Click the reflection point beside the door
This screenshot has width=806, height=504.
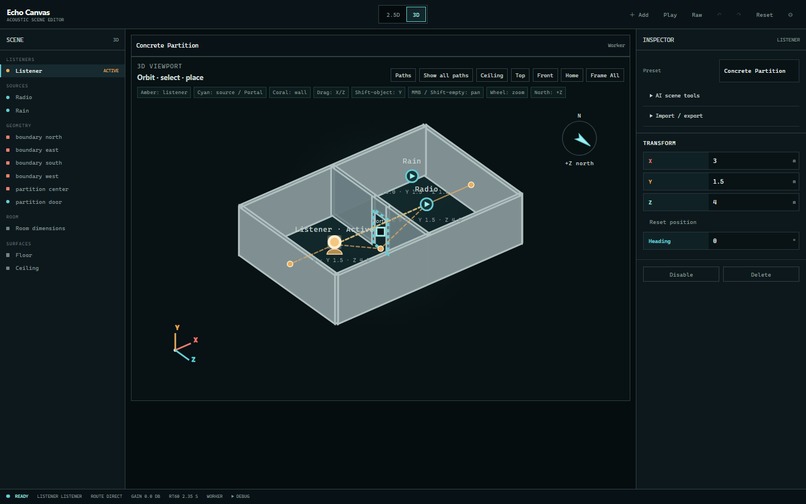[x=380, y=249]
